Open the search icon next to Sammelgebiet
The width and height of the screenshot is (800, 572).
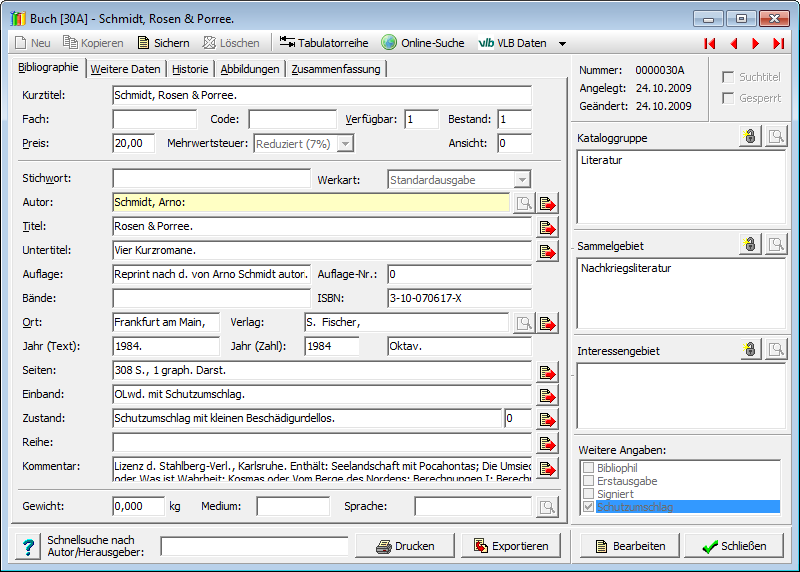pos(776,244)
